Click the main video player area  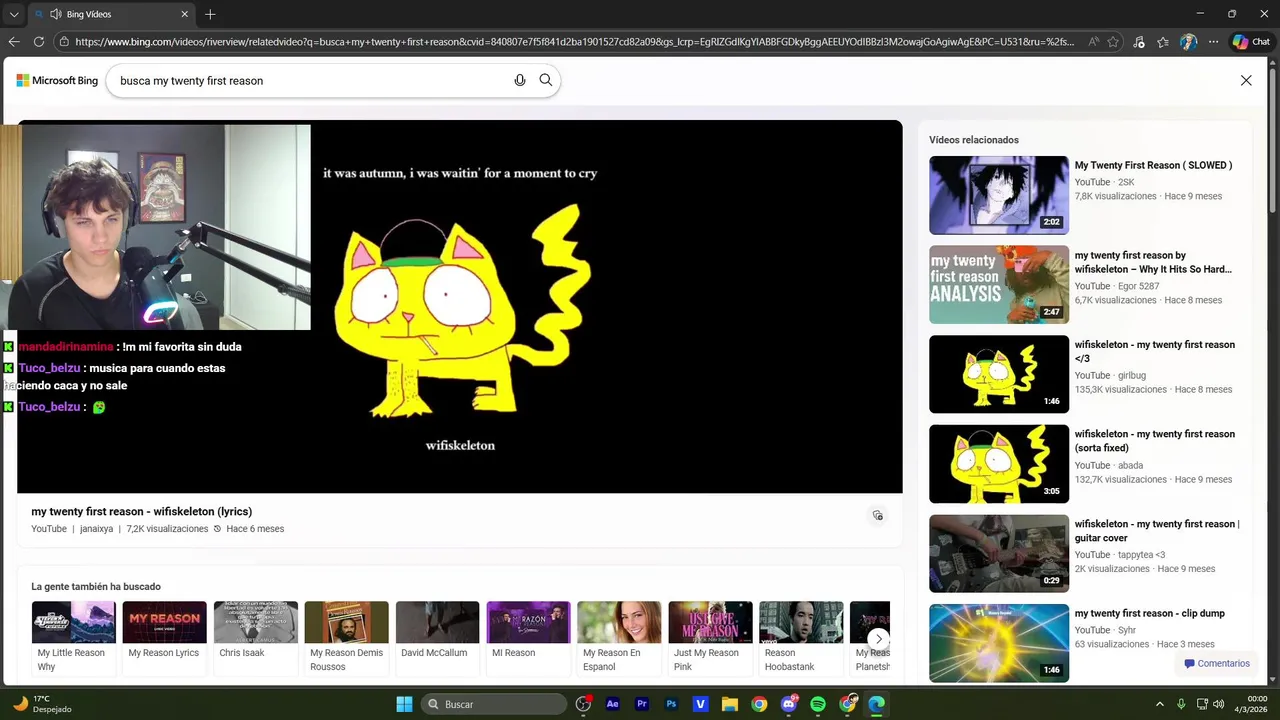460,307
